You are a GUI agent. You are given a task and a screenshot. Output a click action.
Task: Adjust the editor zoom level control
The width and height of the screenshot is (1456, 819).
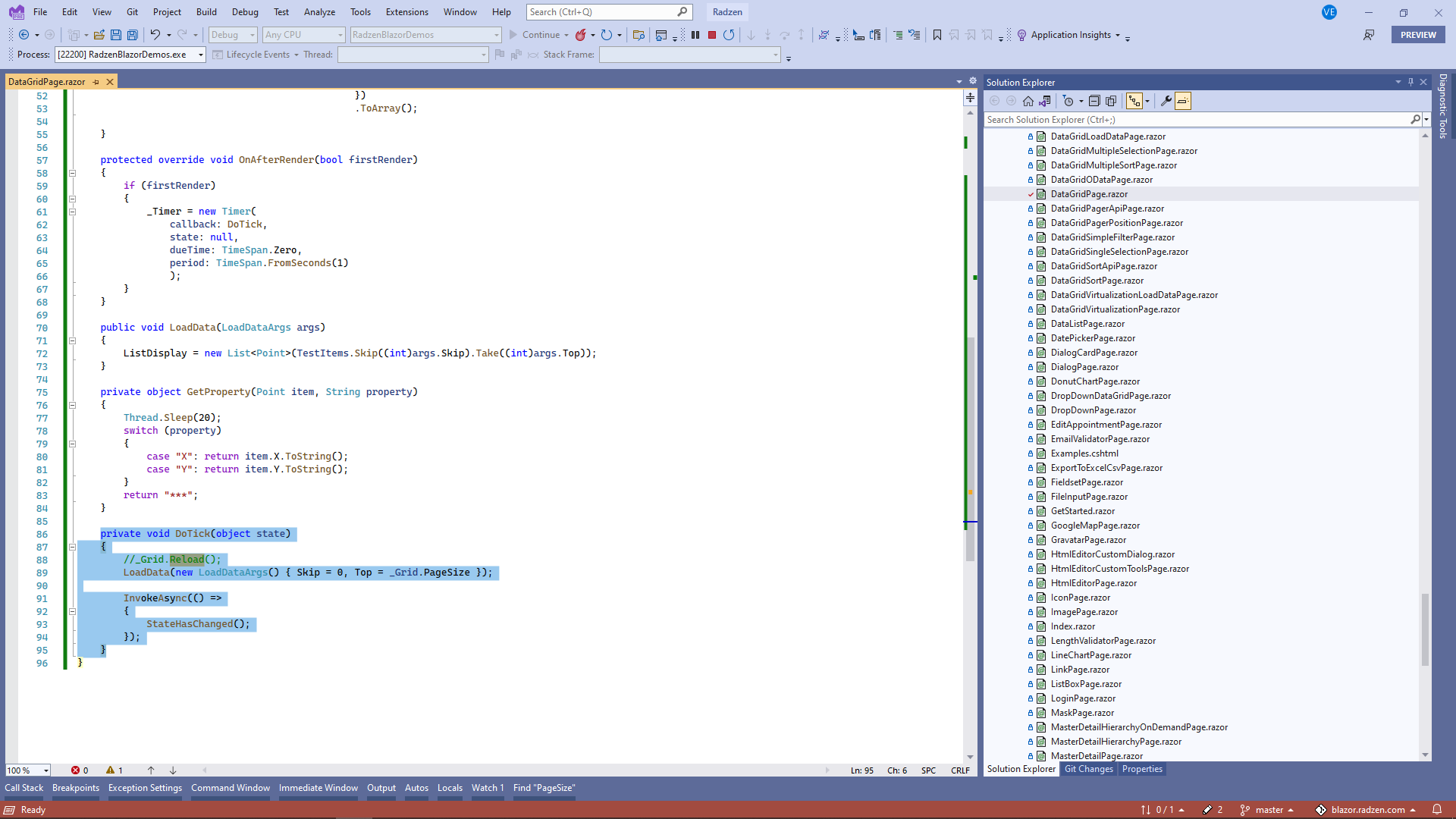[x=27, y=770]
